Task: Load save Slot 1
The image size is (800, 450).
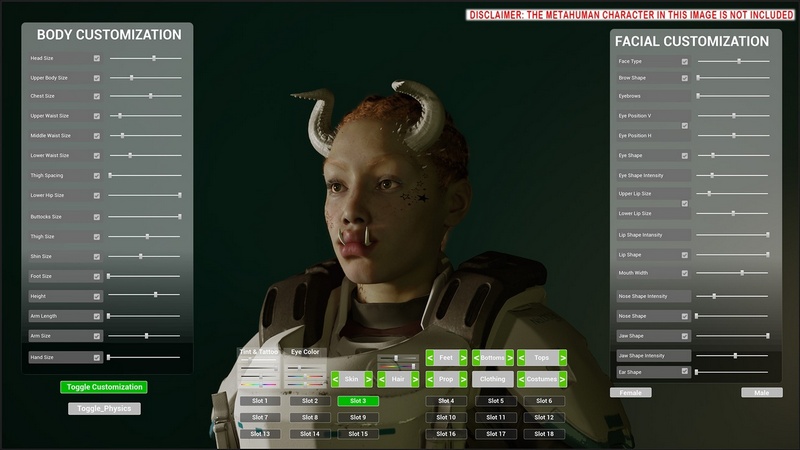Action: point(259,401)
